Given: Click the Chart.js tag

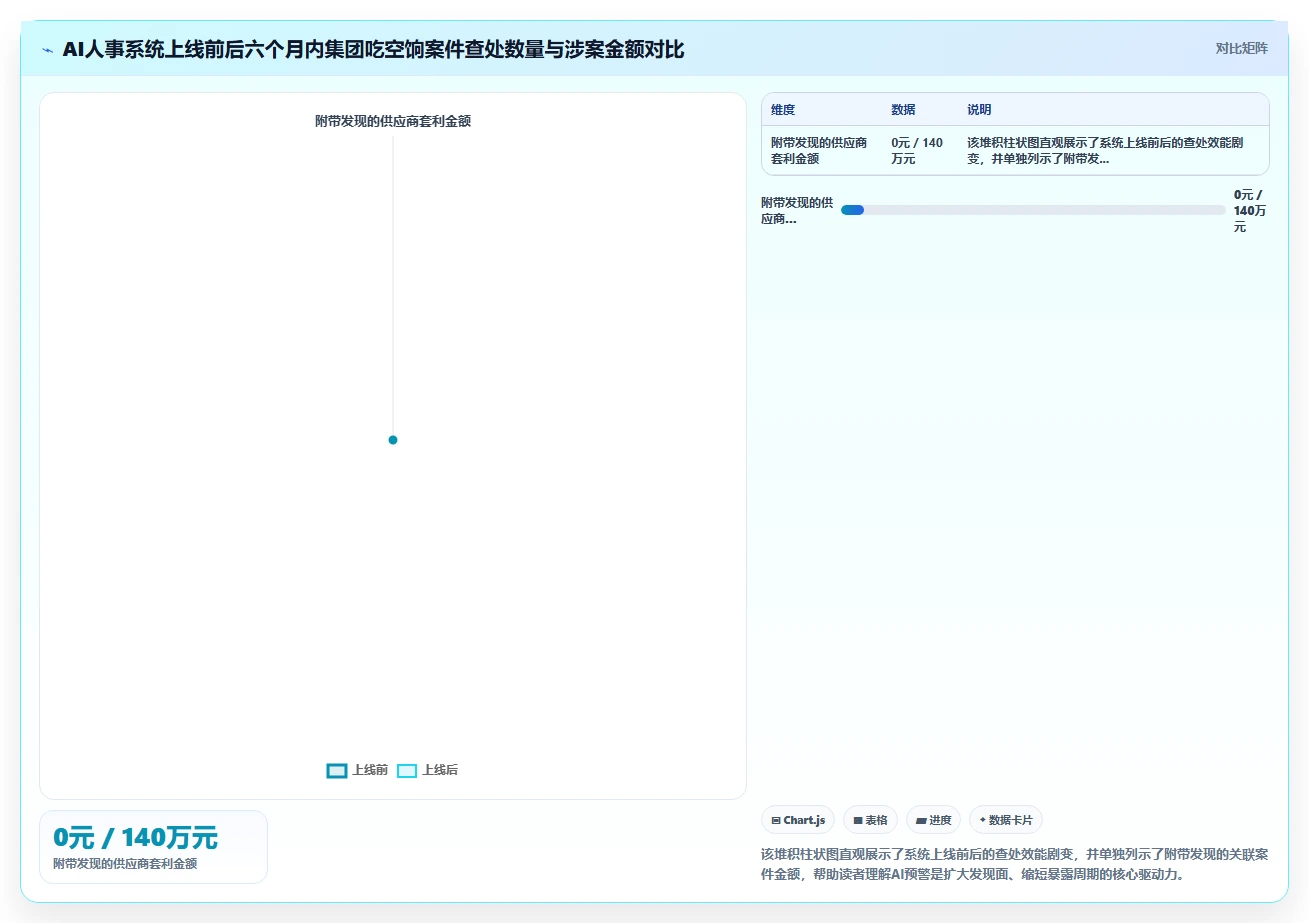Looking at the screenshot, I should (x=798, y=820).
